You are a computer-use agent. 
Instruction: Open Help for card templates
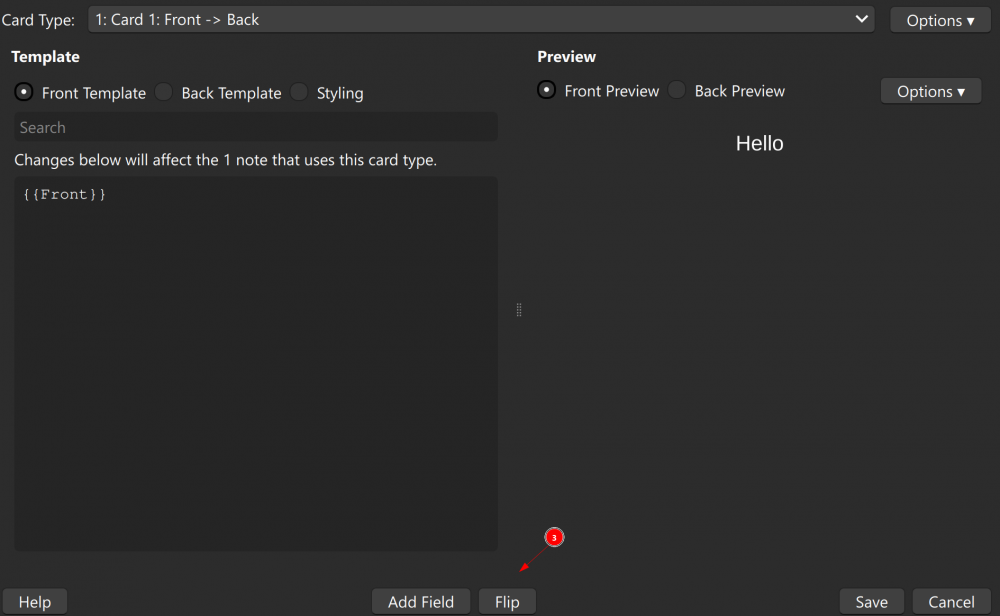click(x=34, y=601)
